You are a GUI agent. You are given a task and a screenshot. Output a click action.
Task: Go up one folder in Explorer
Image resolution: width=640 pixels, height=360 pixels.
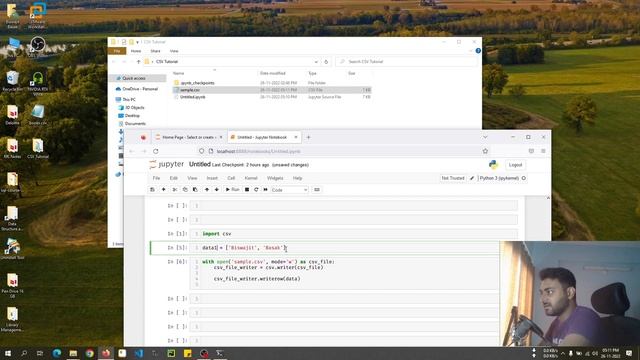pyautogui.click(x=138, y=62)
